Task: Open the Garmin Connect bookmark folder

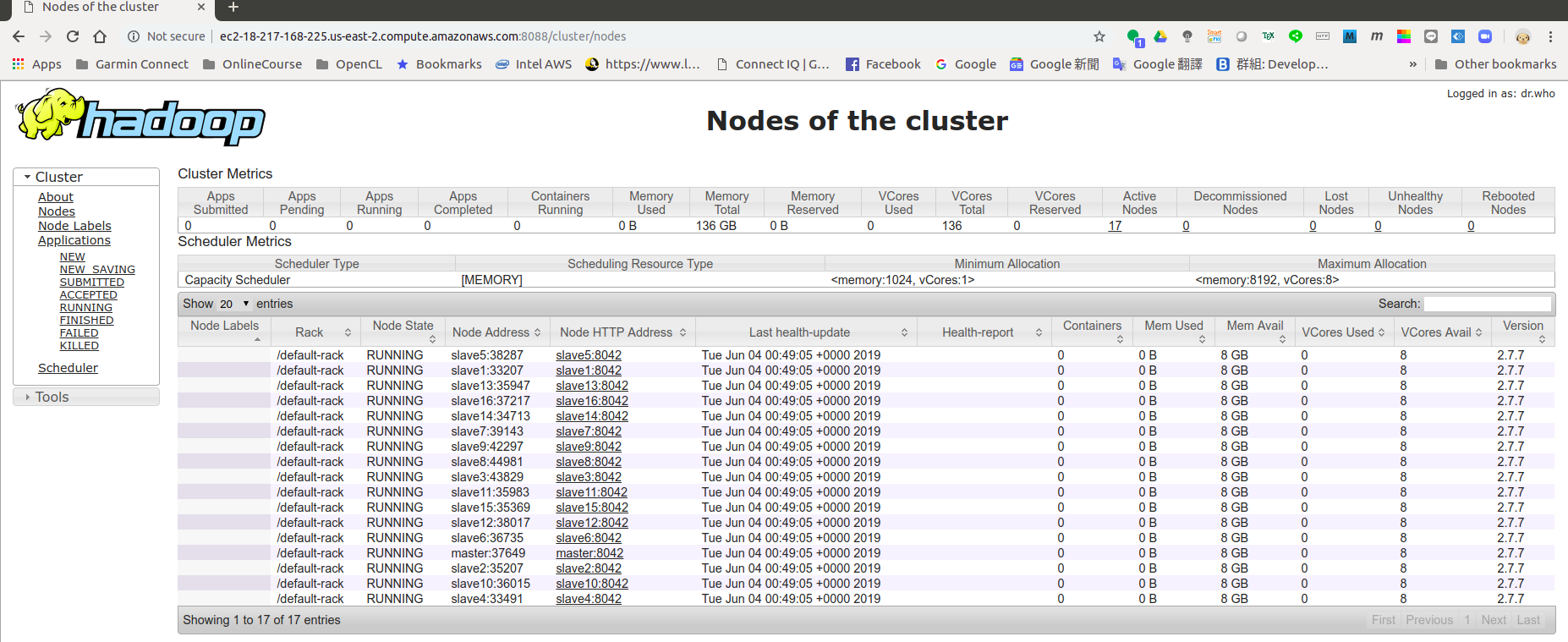Action: point(132,64)
